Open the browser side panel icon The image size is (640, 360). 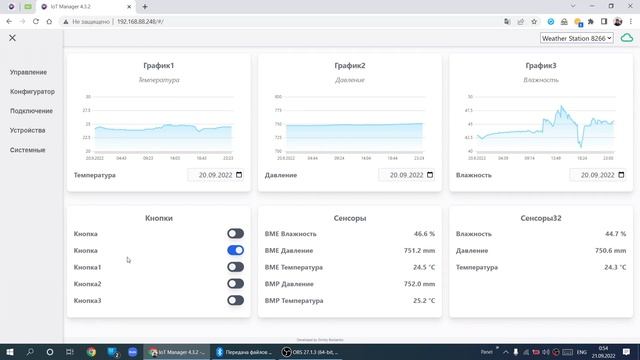point(604,22)
